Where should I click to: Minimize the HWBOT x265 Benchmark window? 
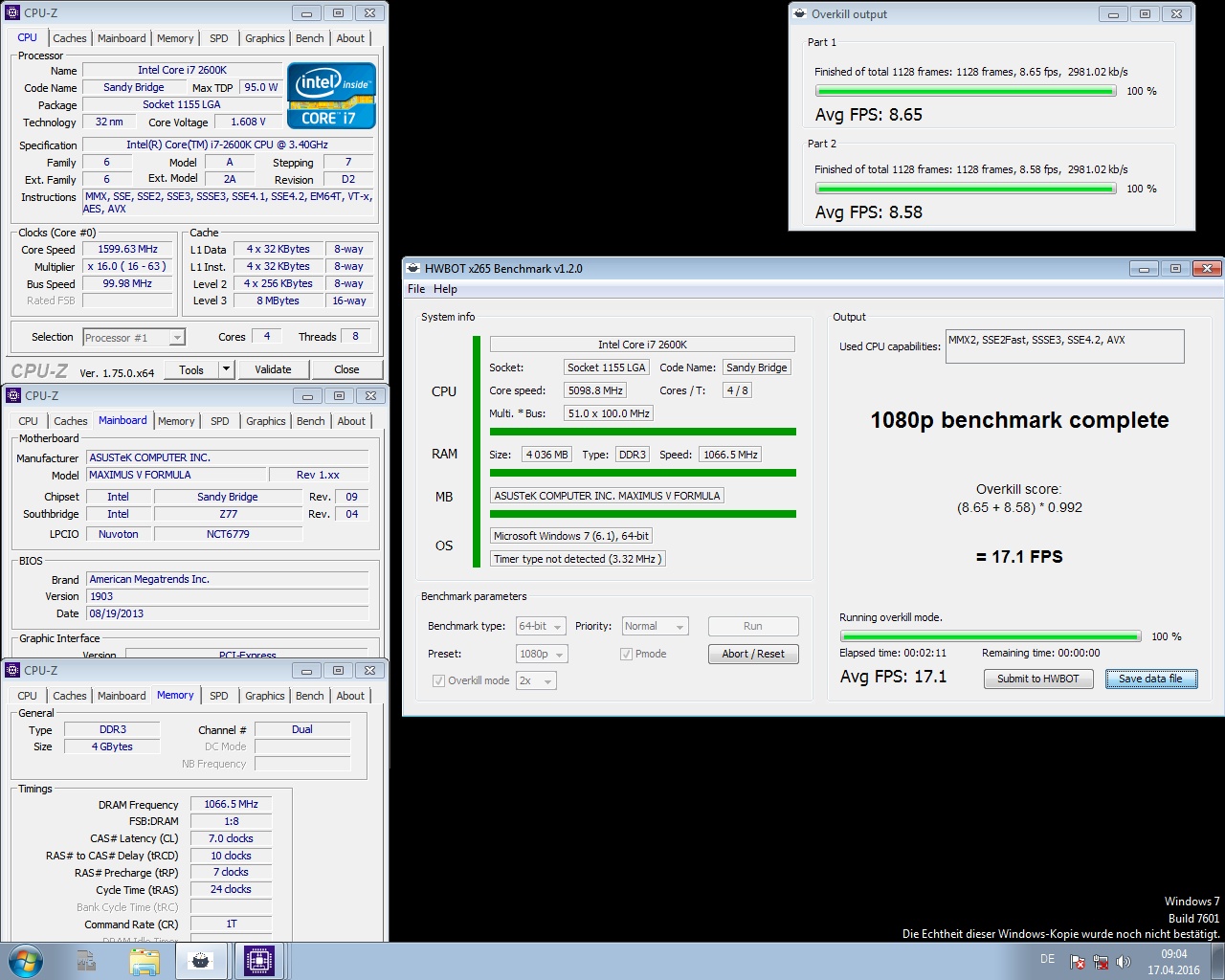click(1145, 269)
